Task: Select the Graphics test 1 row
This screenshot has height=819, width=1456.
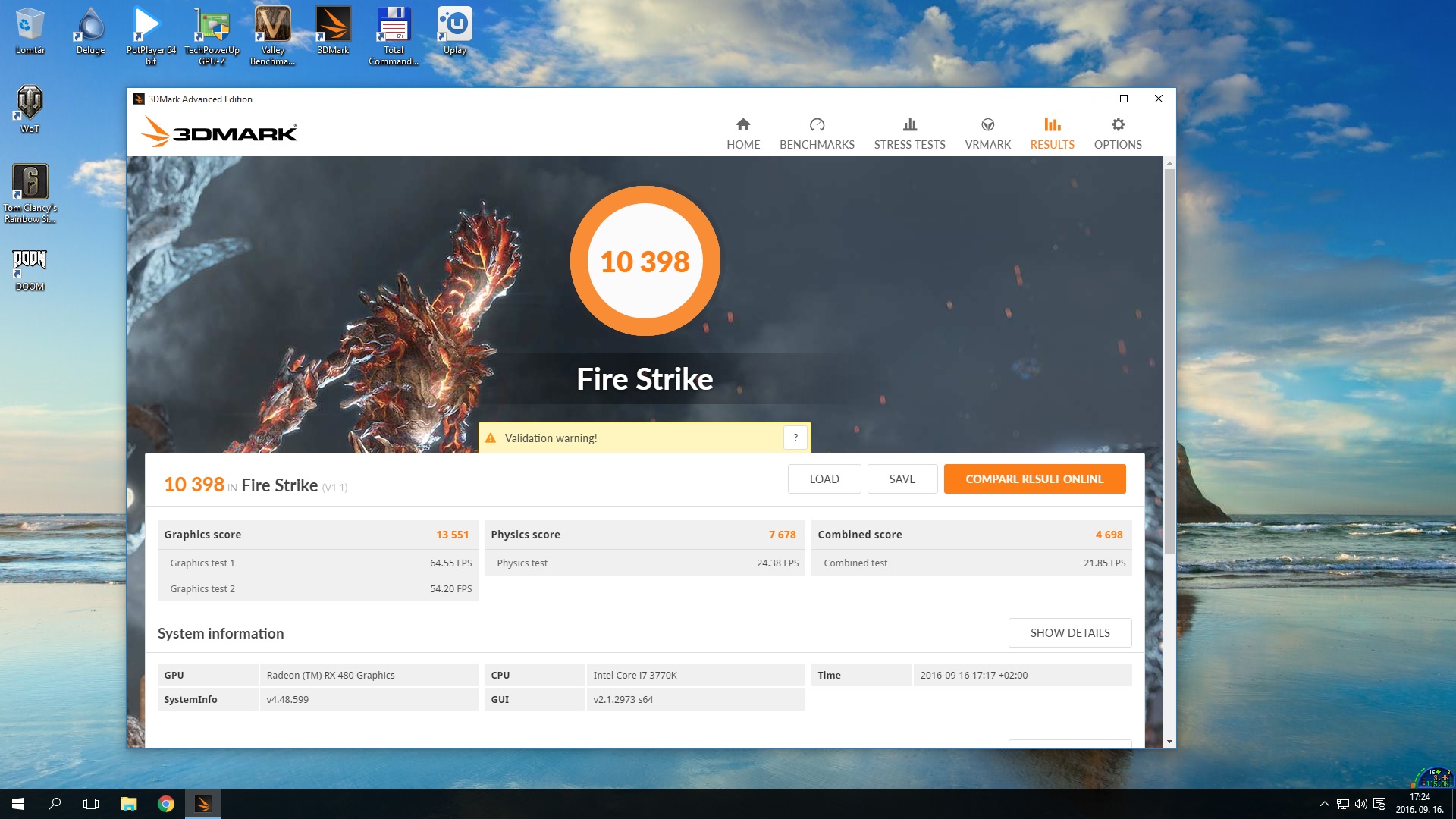Action: 318,563
